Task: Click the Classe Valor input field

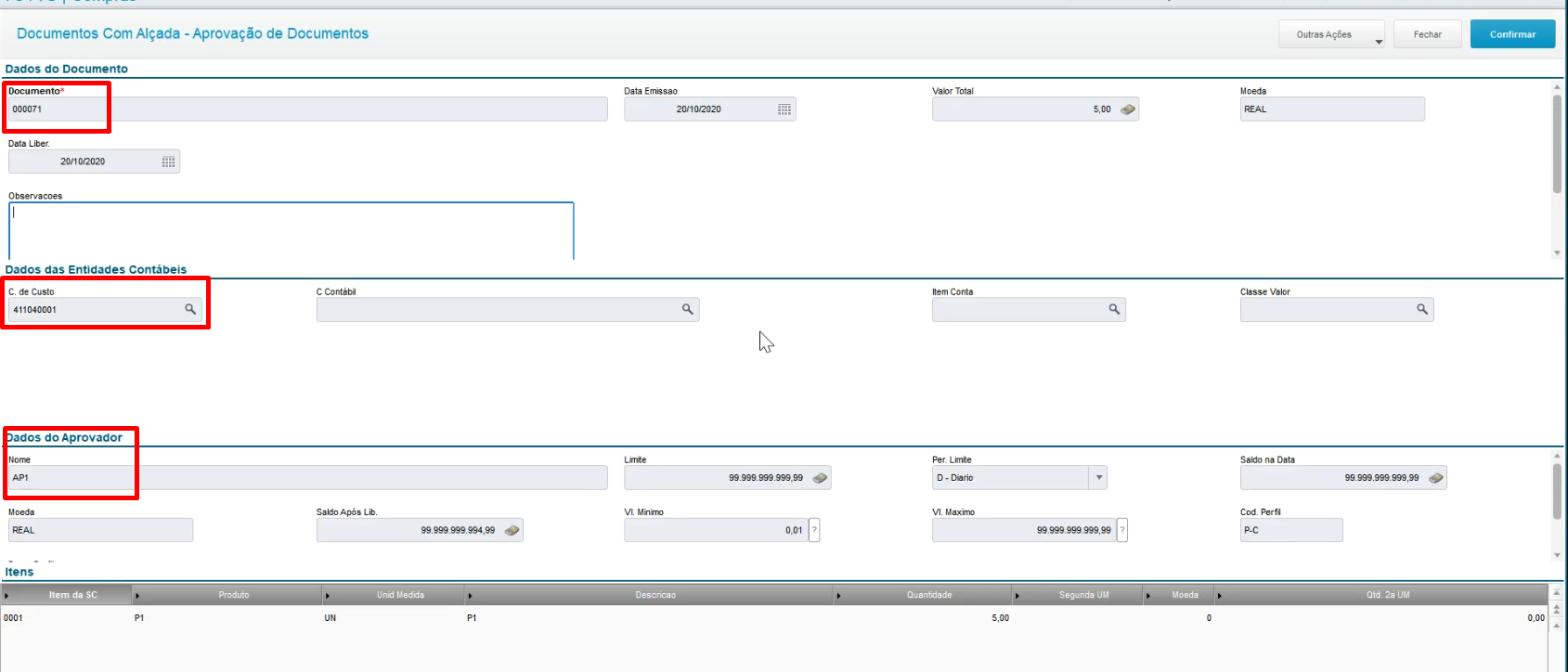Action: click(x=1337, y=309)
